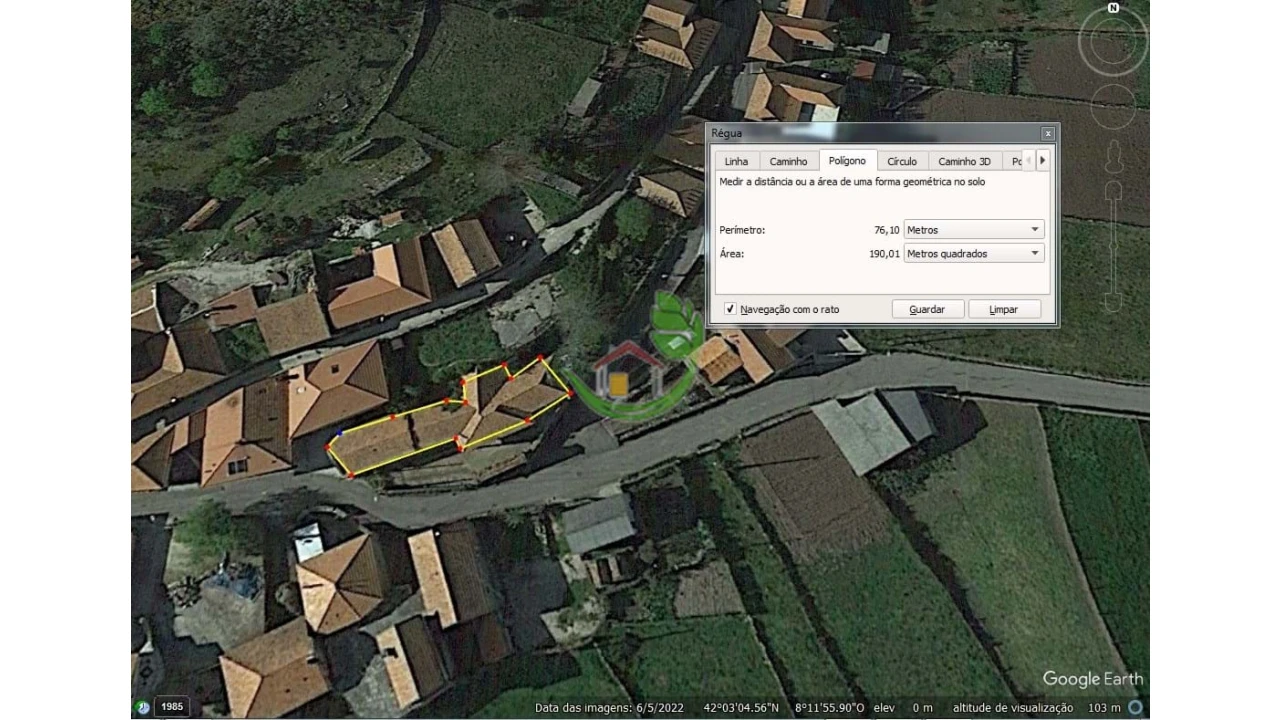This screenshot has width=1280, height=720.
Task: Click the right tab scroll arrow
Action: (x=1042, y=160)
